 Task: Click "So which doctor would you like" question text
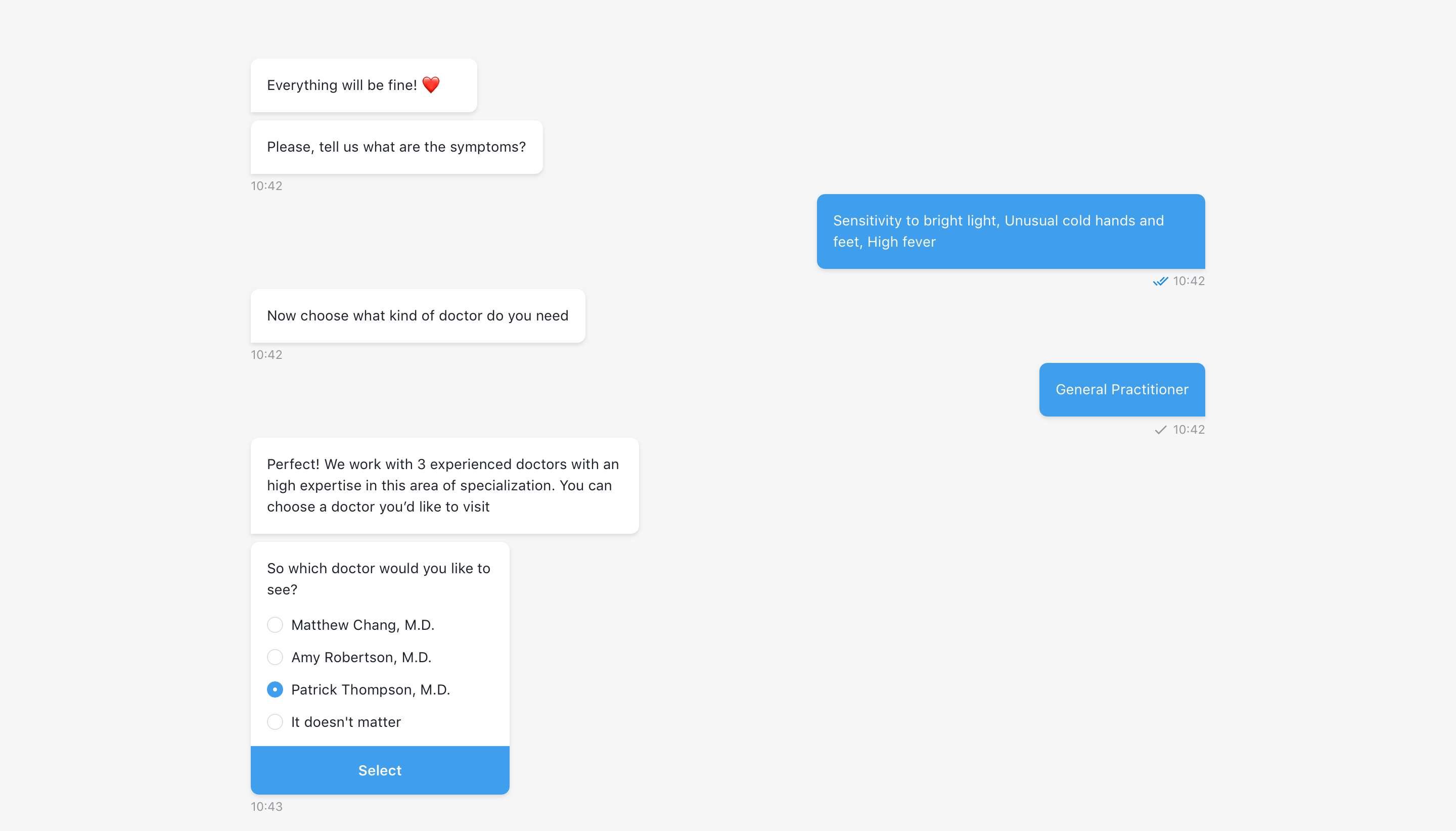(379, 579)
